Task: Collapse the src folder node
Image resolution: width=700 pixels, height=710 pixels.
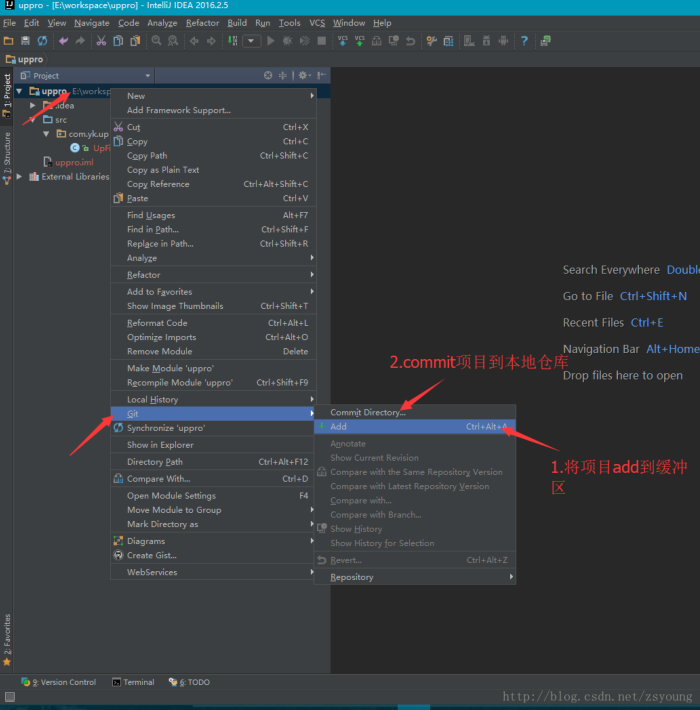Action: pyautogui.click(x=33, y=119)
